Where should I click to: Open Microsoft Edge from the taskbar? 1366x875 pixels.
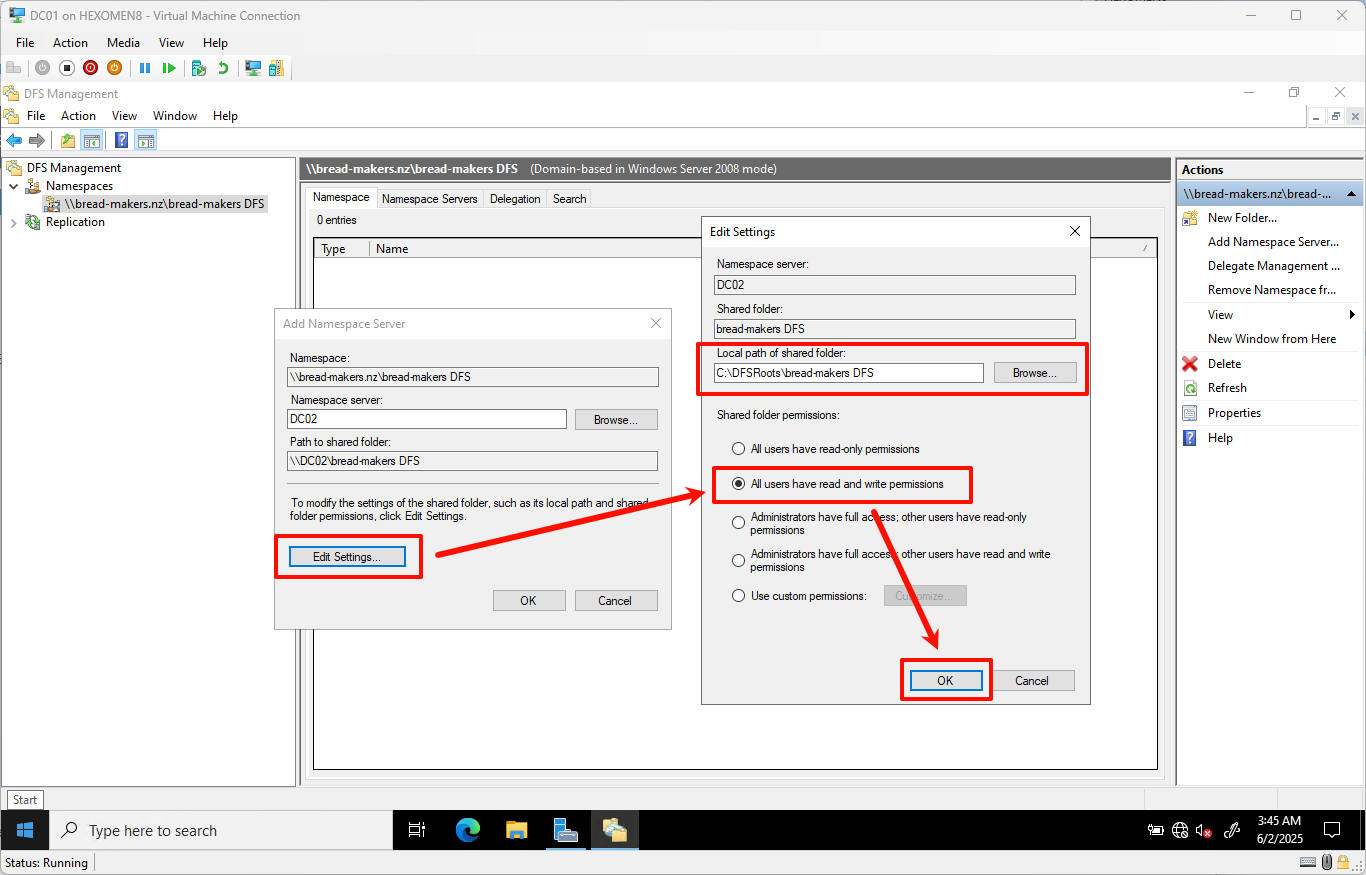468,830
